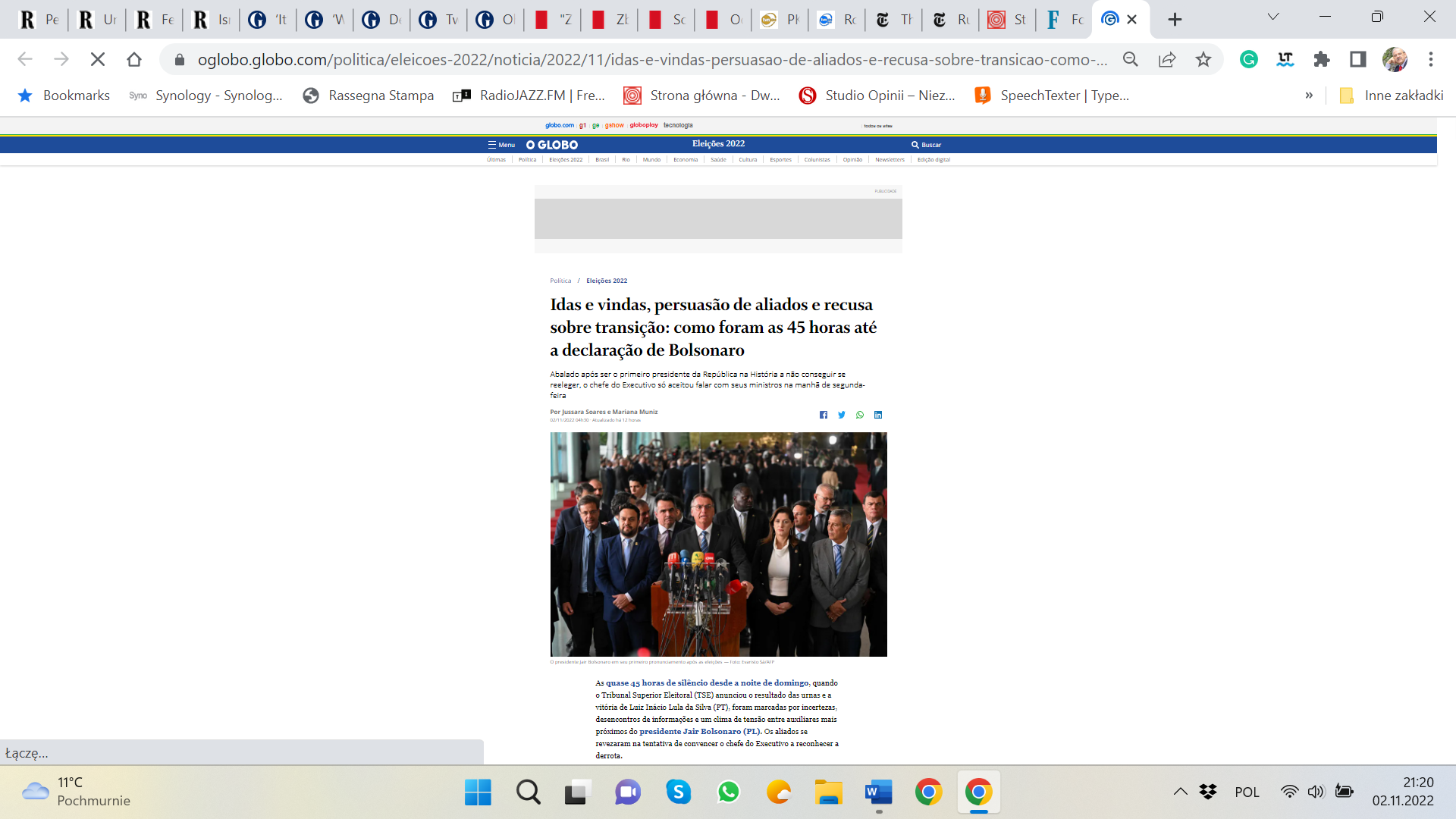The image size is (1456, 819).
Task: Share the article on Twitter
Action: tap(842, 415)
